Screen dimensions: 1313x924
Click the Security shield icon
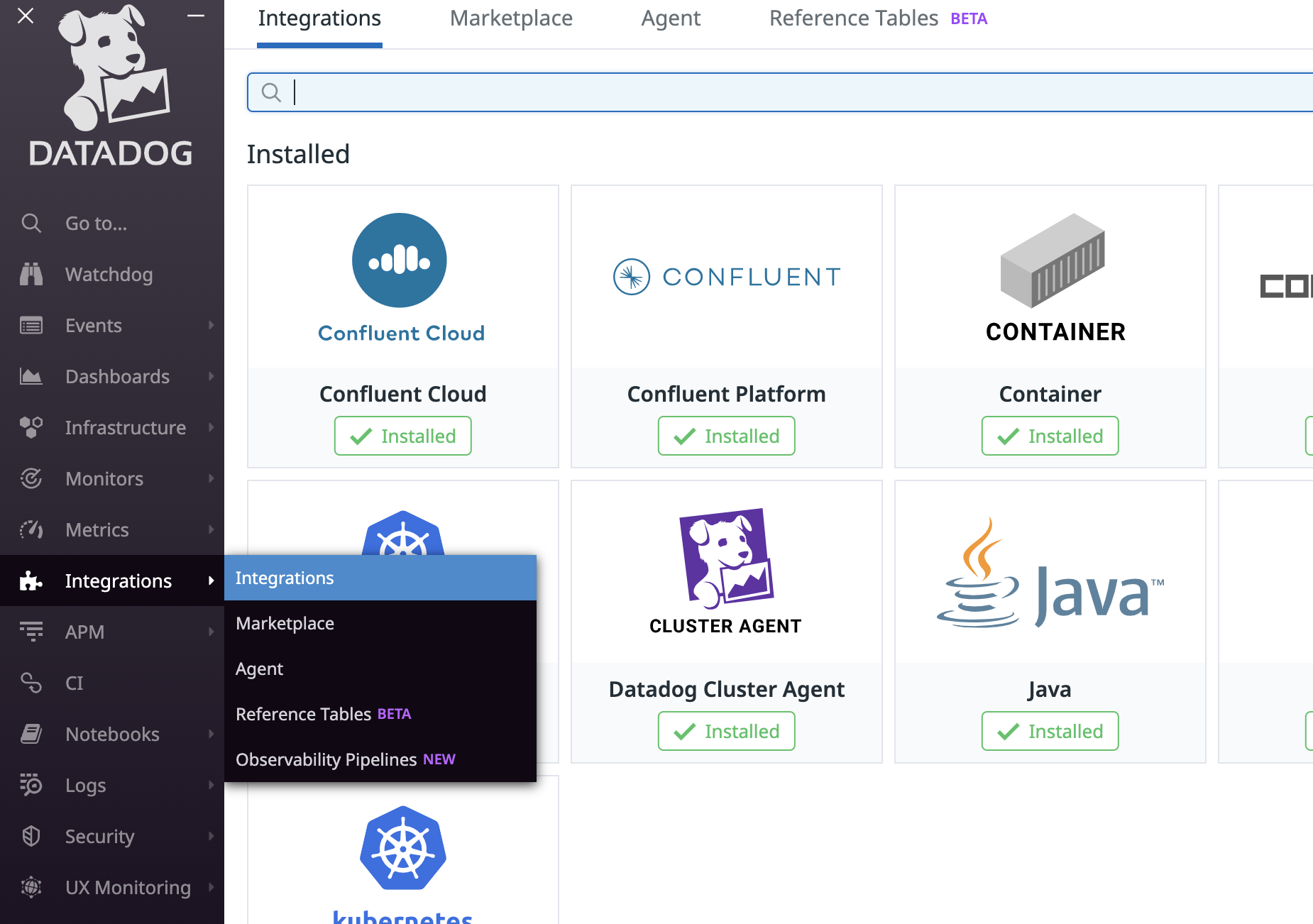click(x=31, y=836)
